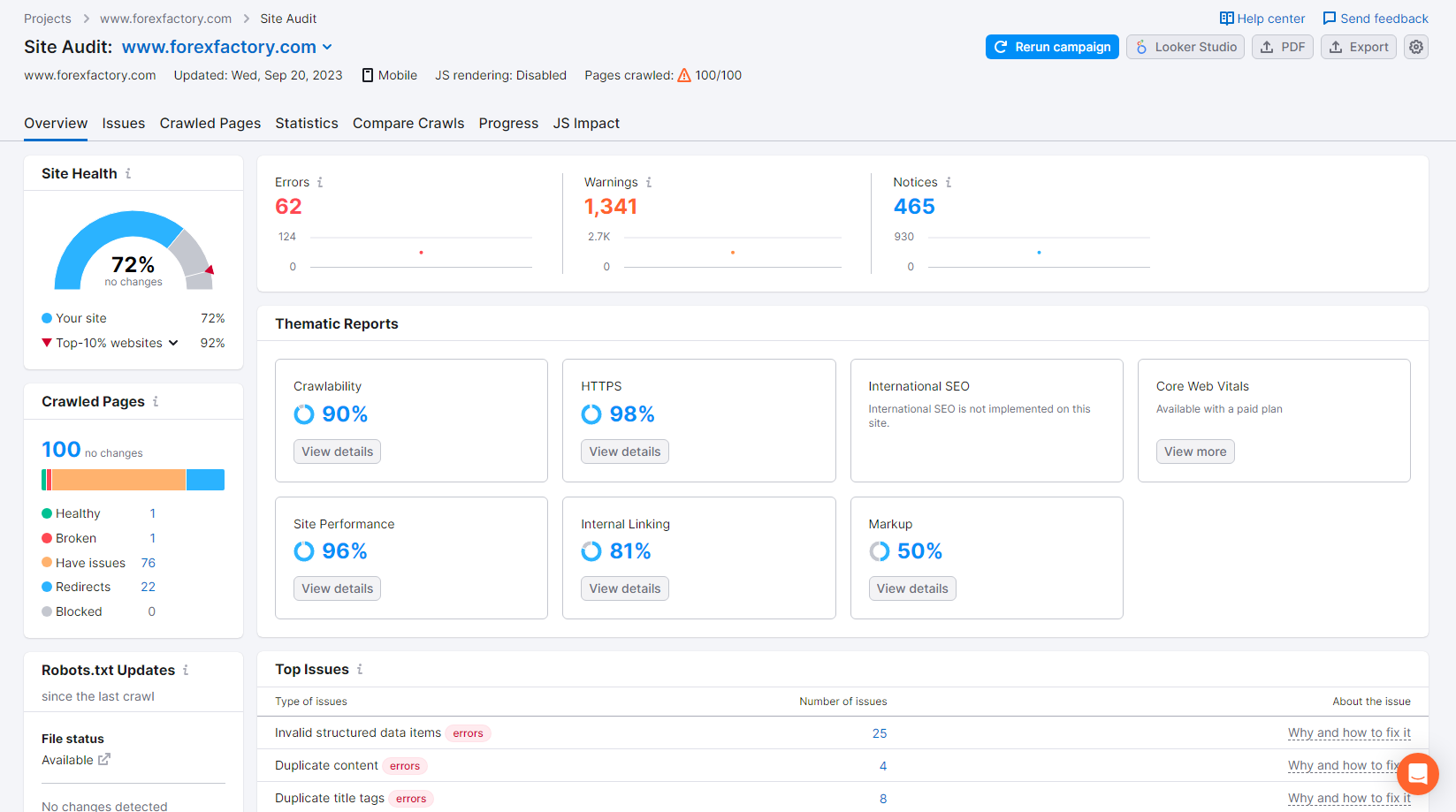Export the report as PDF

1283,47
